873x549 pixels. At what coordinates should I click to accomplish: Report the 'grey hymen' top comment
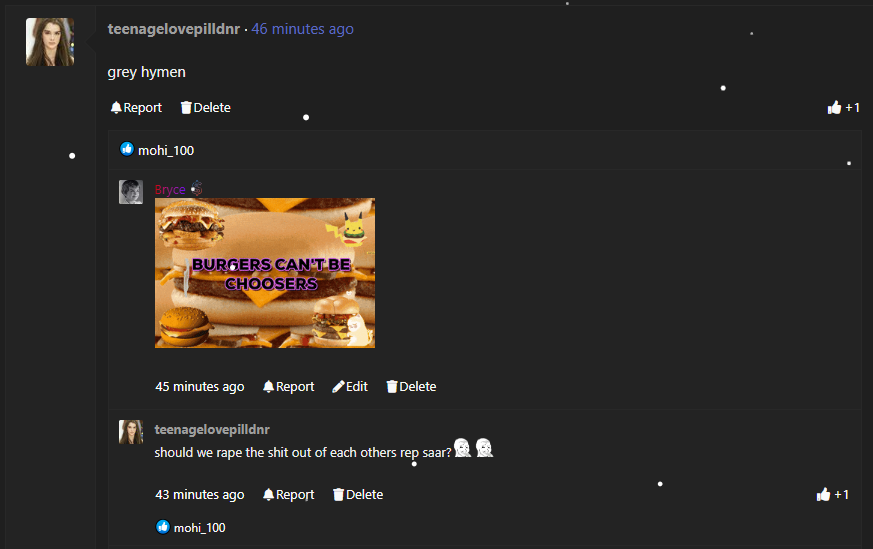pos(136,107)
